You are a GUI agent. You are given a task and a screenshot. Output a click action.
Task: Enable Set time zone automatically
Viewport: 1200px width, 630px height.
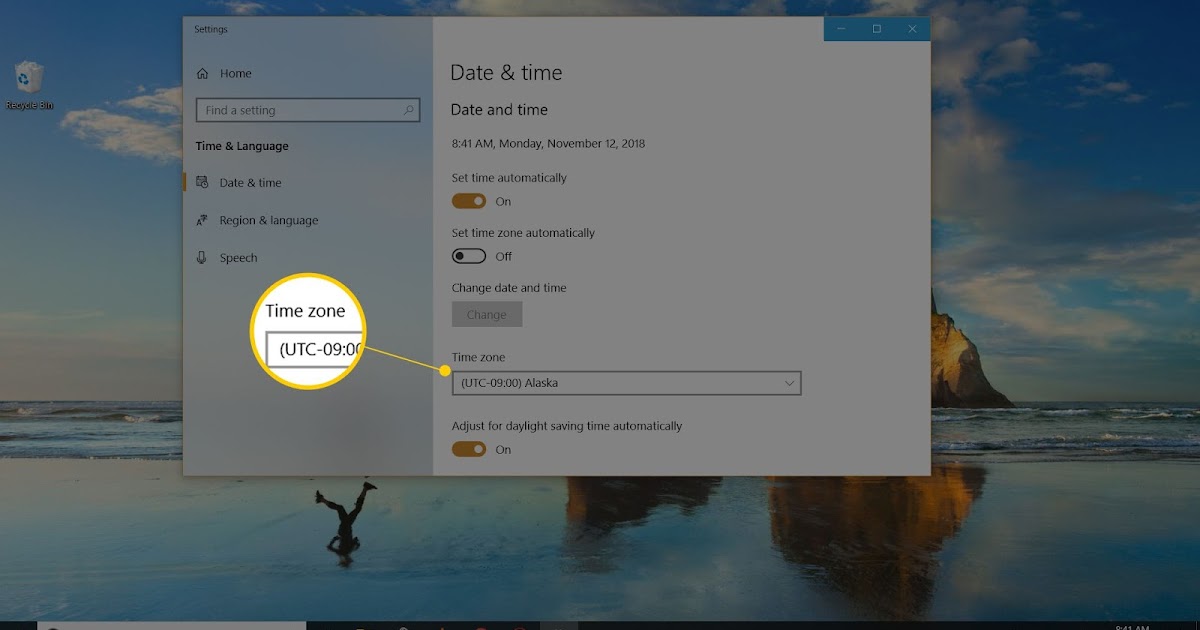point(469,256)
